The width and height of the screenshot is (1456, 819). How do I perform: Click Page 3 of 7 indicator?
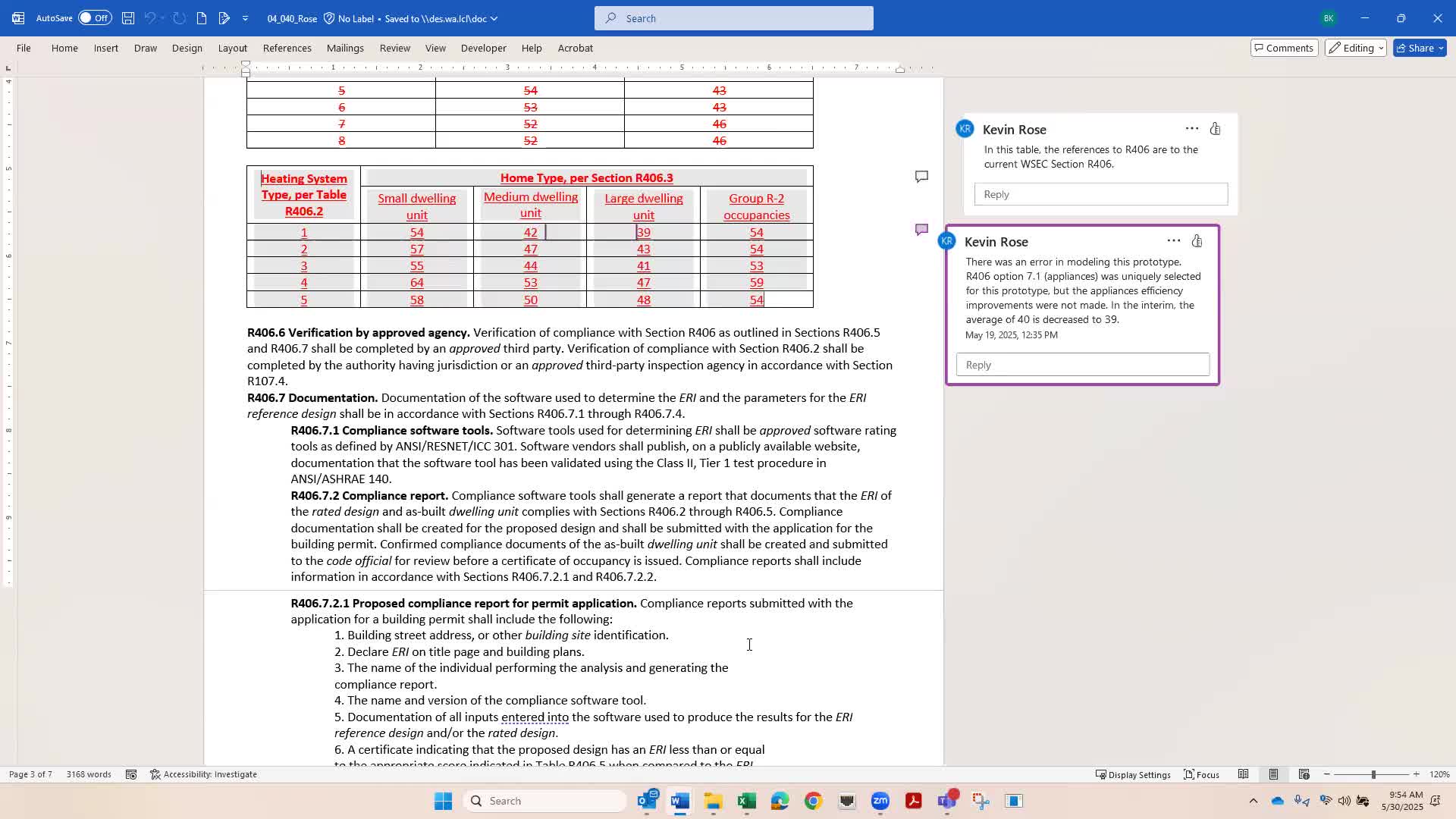coord(30,774)
